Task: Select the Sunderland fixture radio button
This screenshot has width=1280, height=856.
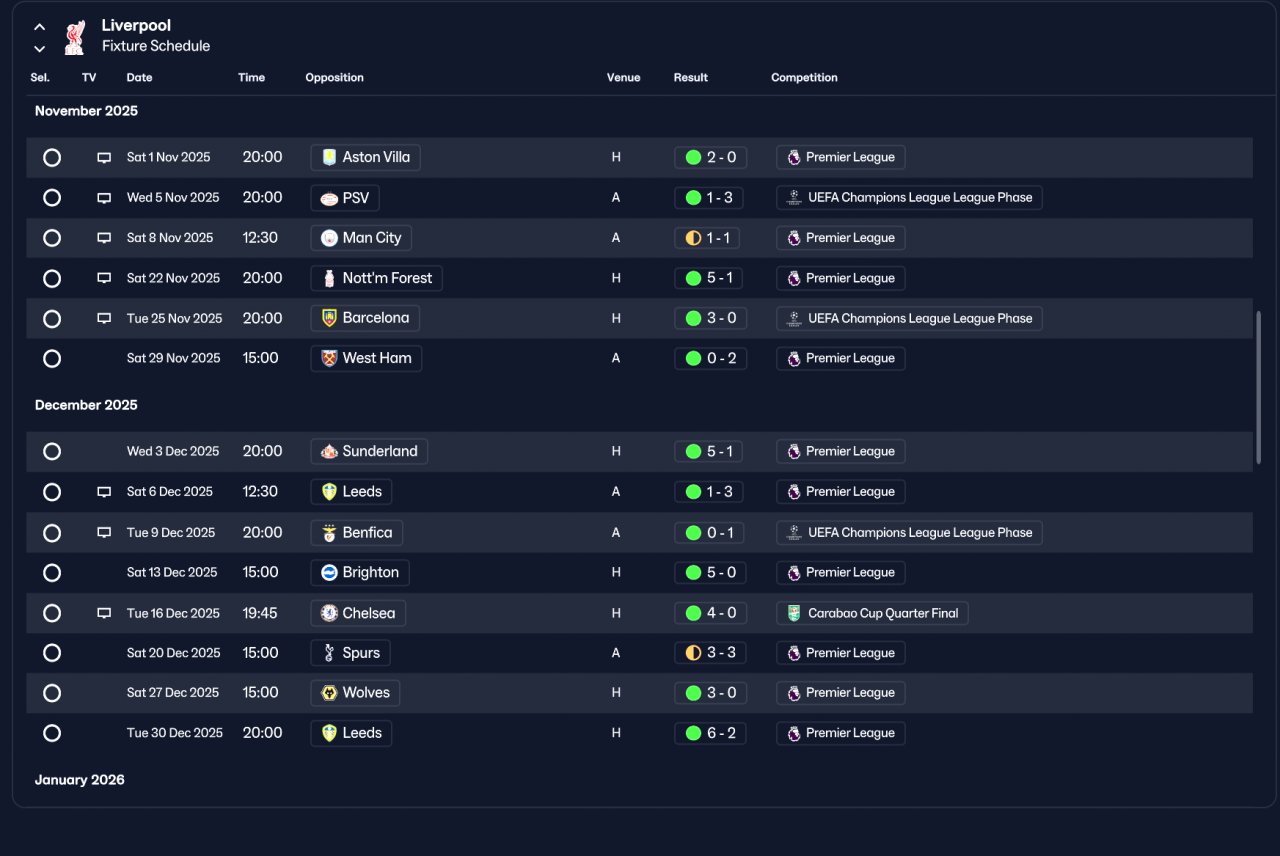Action: 52,452
